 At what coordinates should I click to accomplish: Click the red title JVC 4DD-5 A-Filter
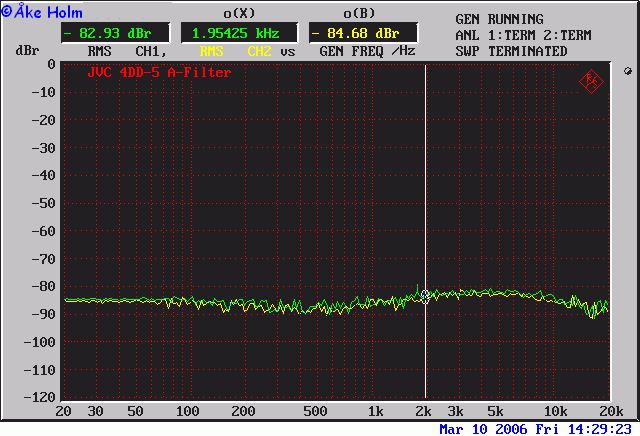coord(159,73)
